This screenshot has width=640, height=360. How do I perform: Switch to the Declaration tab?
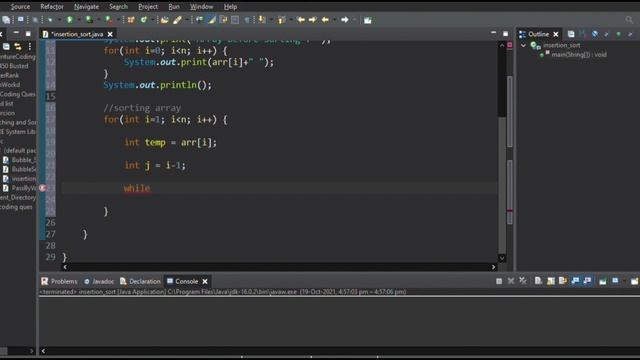[x=140, y=282]
